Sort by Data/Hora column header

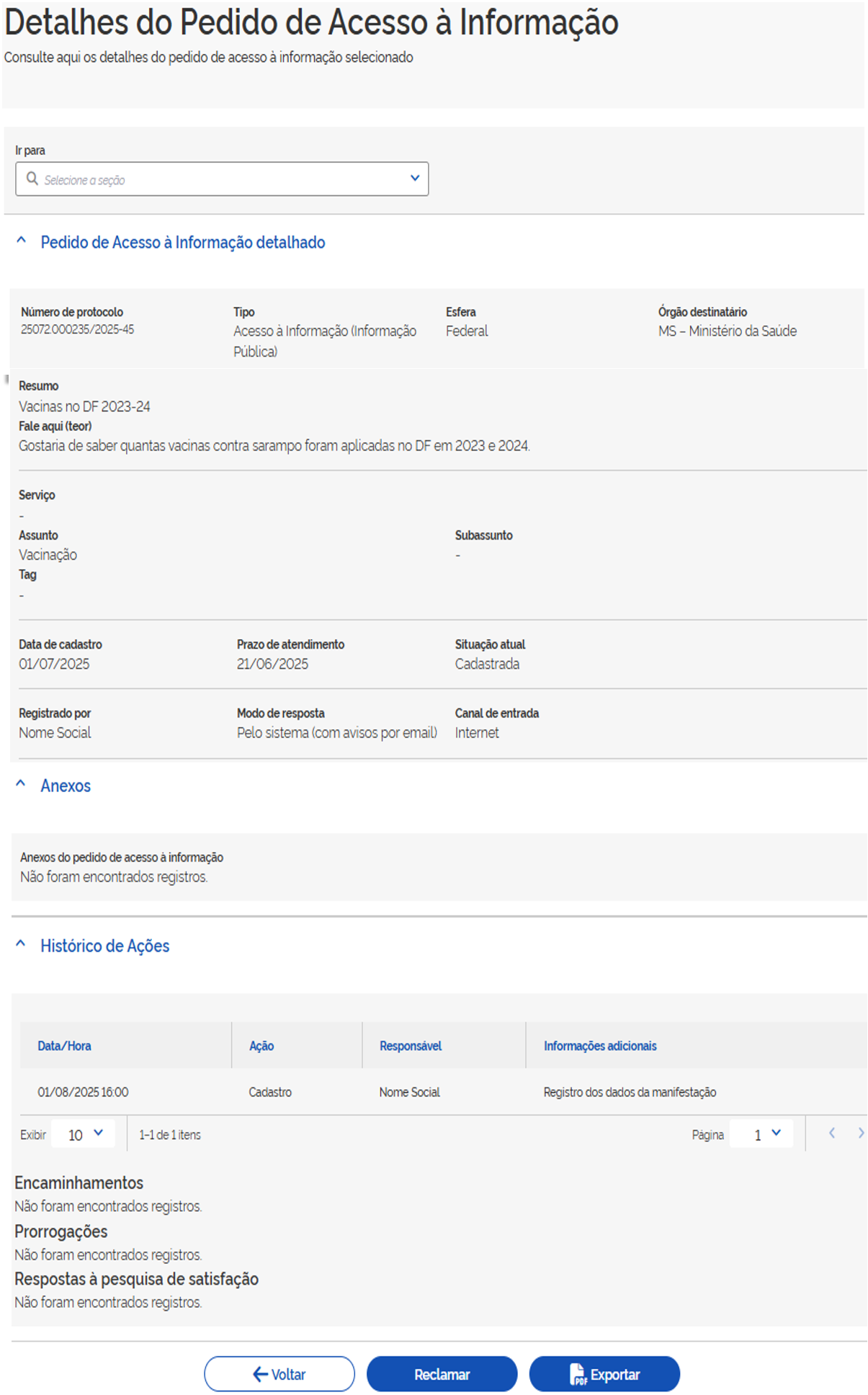(x=64, y=1046)
